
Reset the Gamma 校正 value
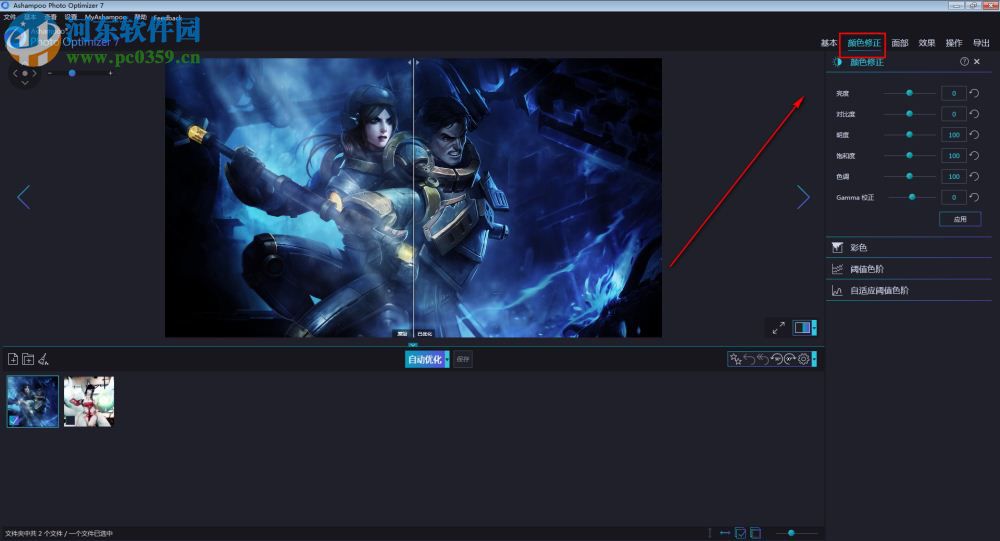click(x=974, y=197)
